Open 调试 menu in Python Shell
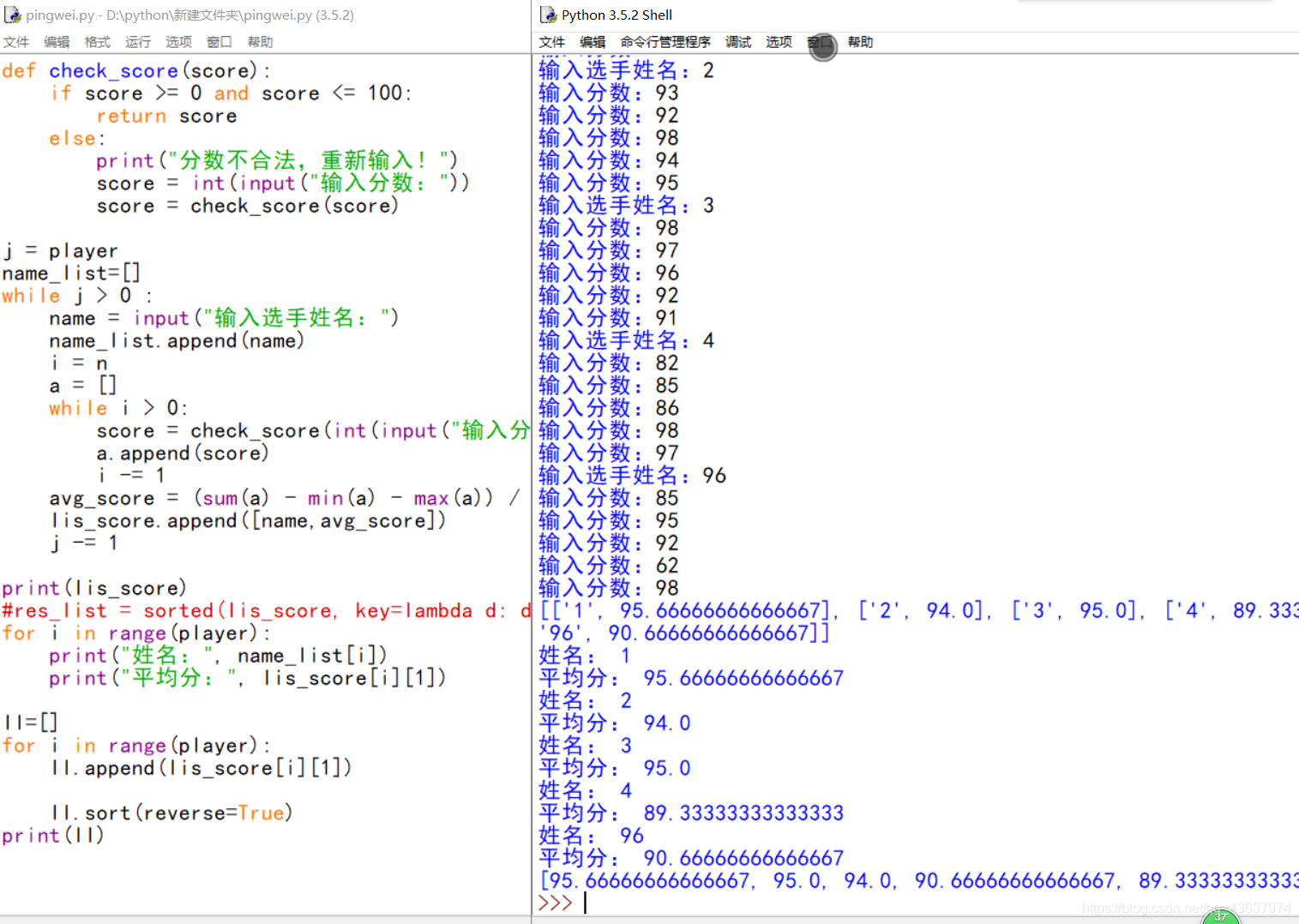This screenshot has height=924, width=1299. 738,42
